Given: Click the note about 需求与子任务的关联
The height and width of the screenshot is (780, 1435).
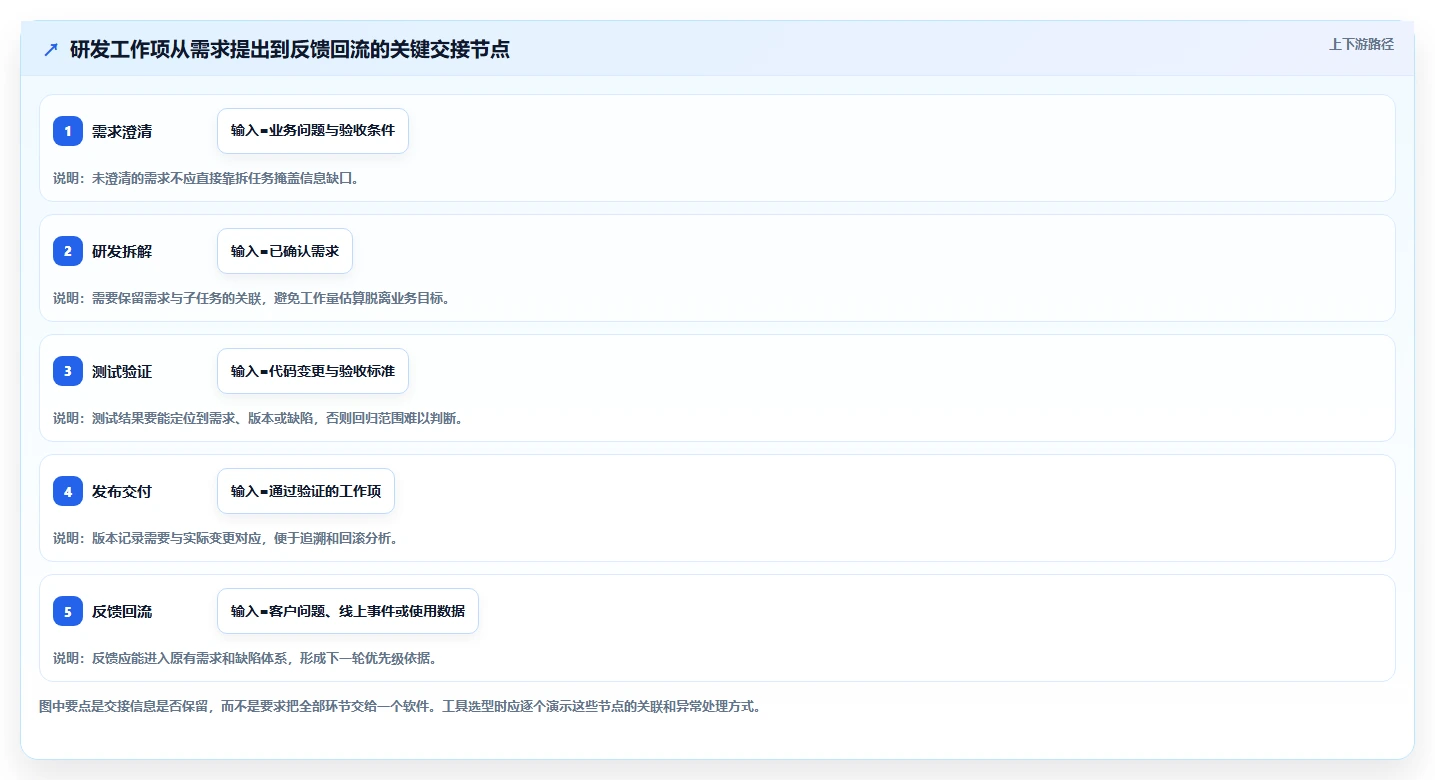Looking at the screenshot, I should [x=251, y=298].
